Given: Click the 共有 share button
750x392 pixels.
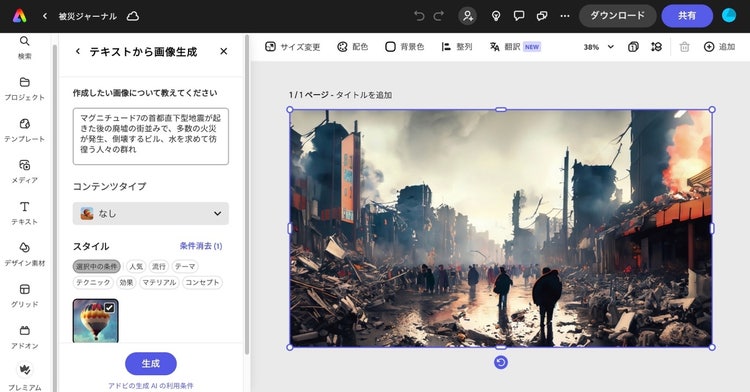Looking at the screenshot, I should tap(687, 16).
